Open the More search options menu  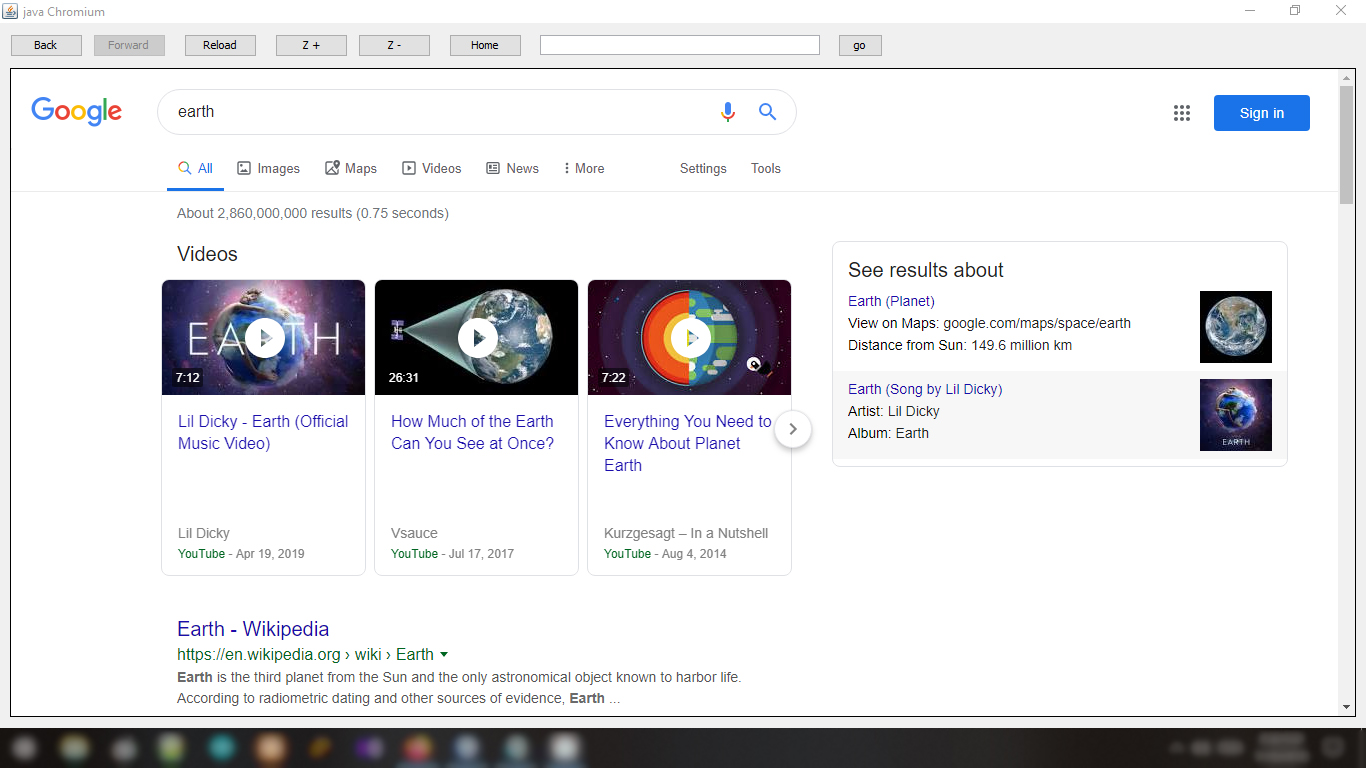584,168
